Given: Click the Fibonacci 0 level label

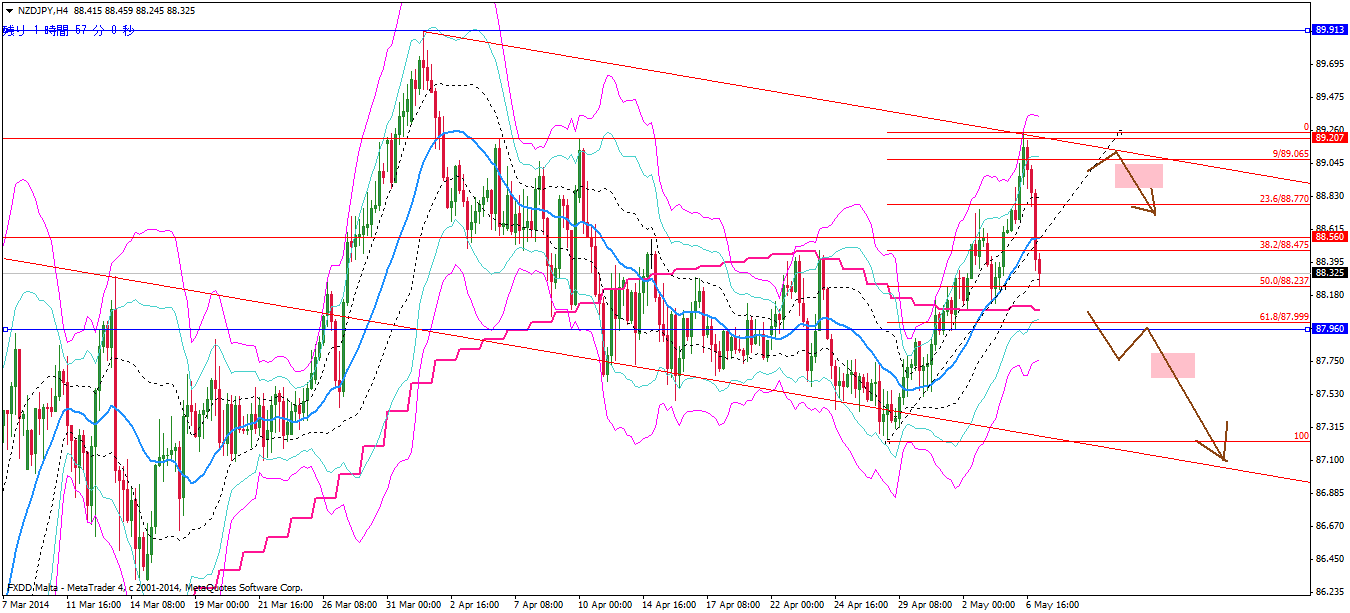Looking at the screenshot, I should click(x=1306, y=127).
